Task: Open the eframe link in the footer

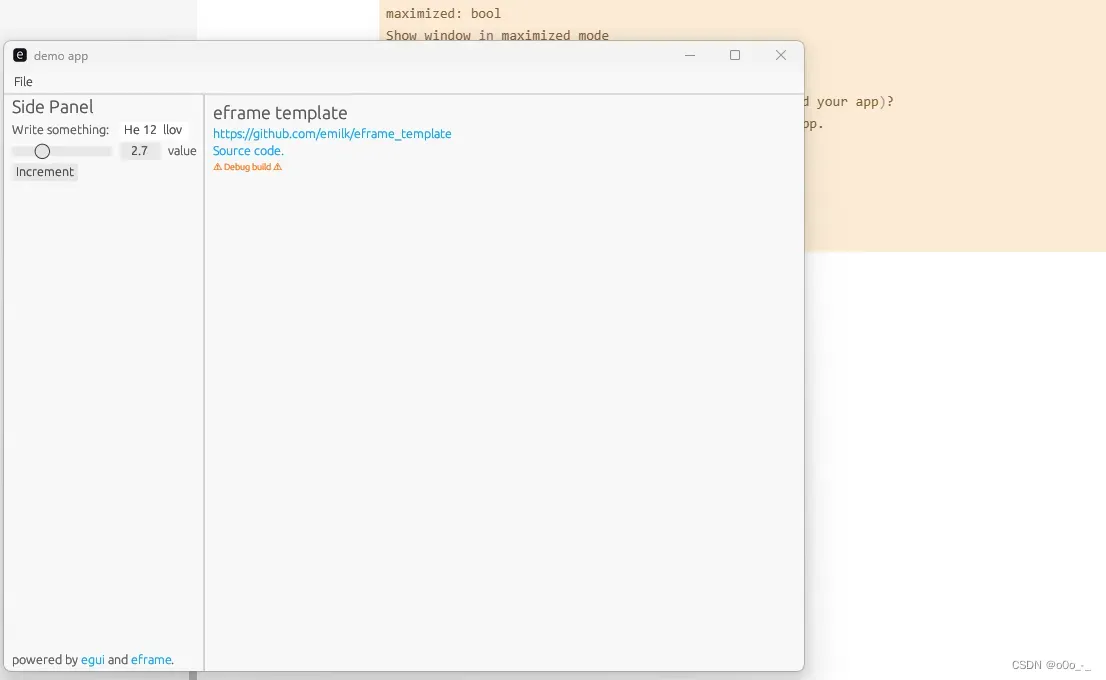Action: [151, 660]
